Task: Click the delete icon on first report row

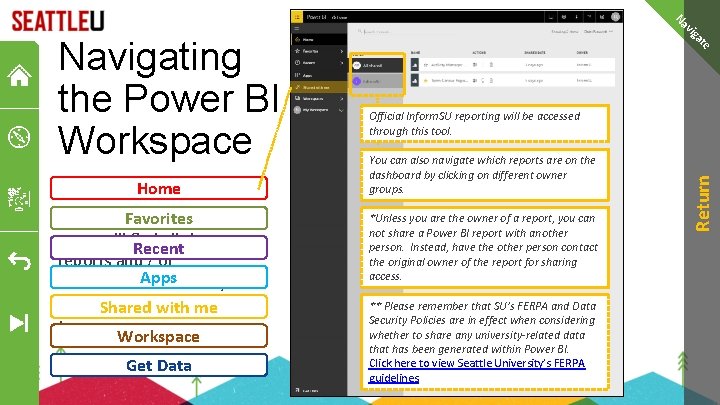Action: [491, 65]
